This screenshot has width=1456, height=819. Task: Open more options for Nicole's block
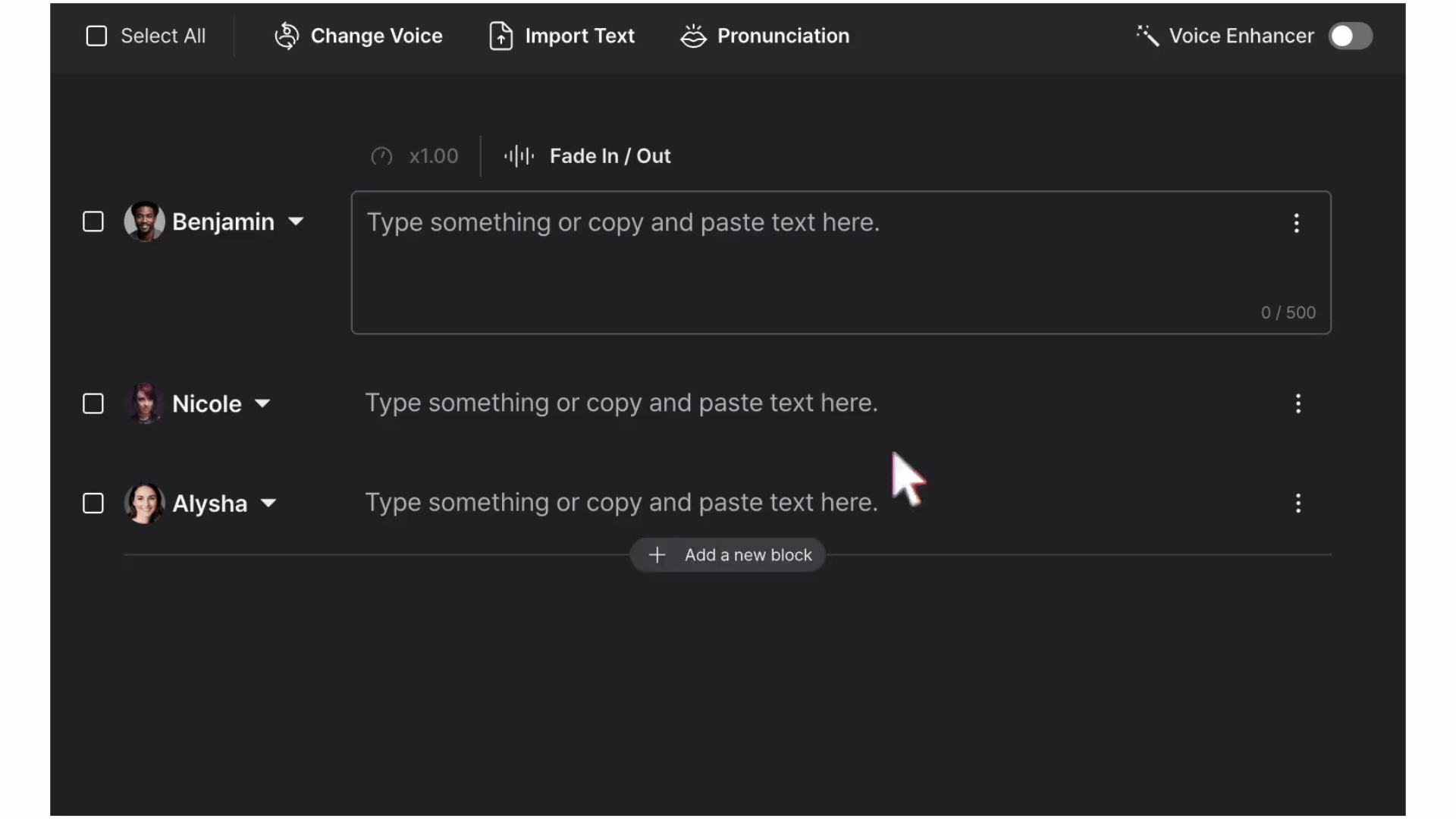pyautogui.click(x=1298, y=403)
